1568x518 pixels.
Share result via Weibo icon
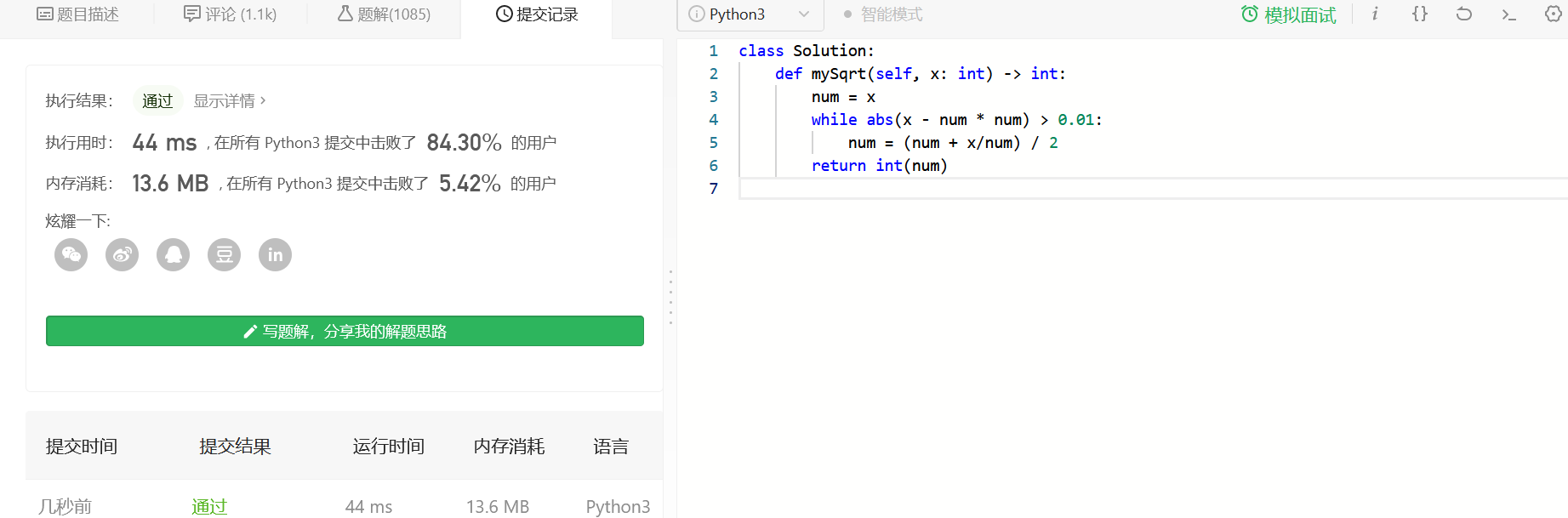click(x=123, y=255)
